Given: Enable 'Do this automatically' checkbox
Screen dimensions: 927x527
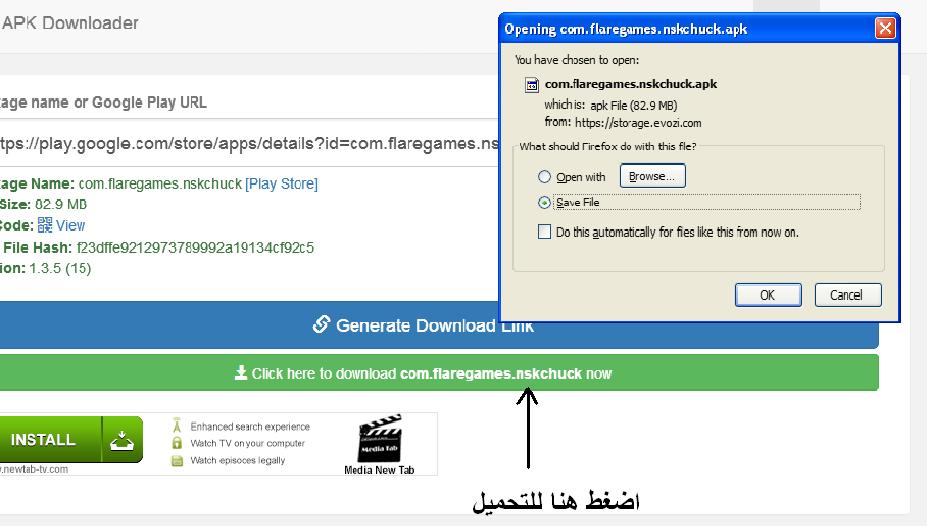Looking at the screenshot, I should tap(544, 232).
